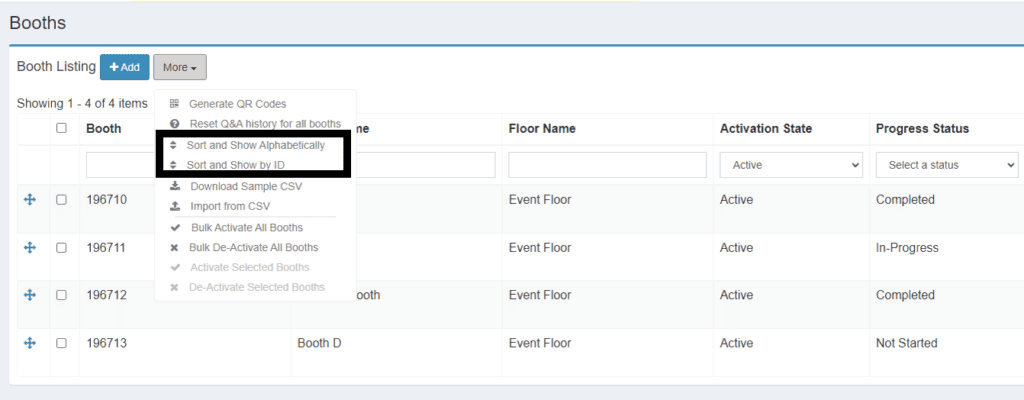Check the checkbox for booth 196710

point(61,200)
